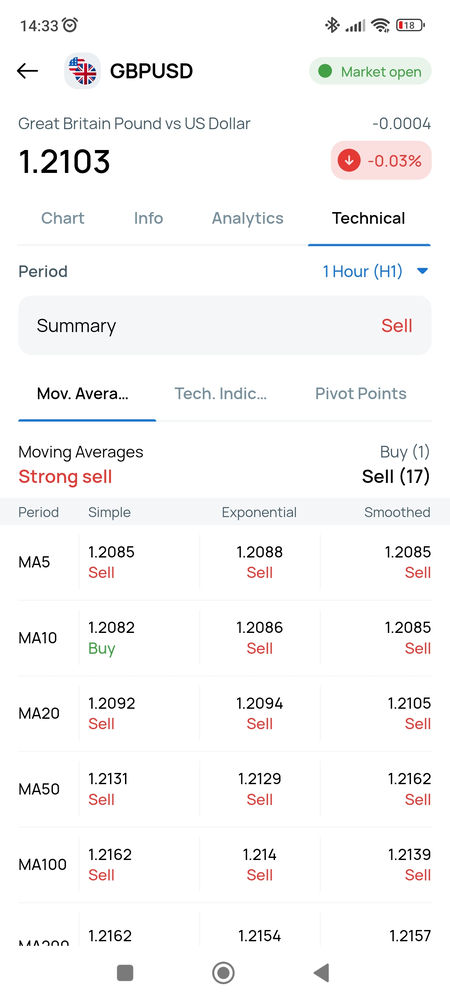Tap the blue dropdown arrow next to H1
Screen dimensions: 450x1000
(x=422, y=272)
